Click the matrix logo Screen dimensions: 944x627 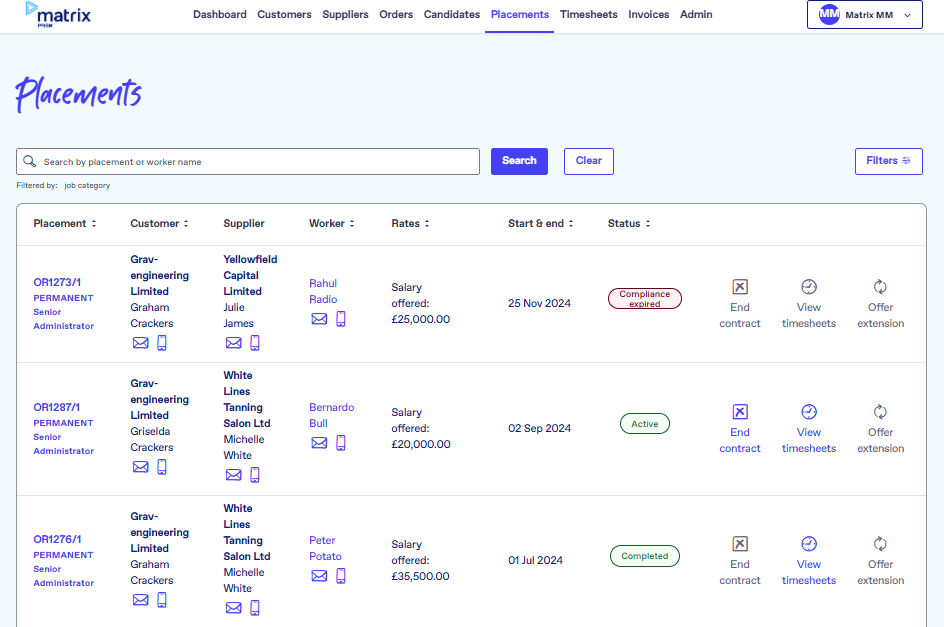[58, 14]
